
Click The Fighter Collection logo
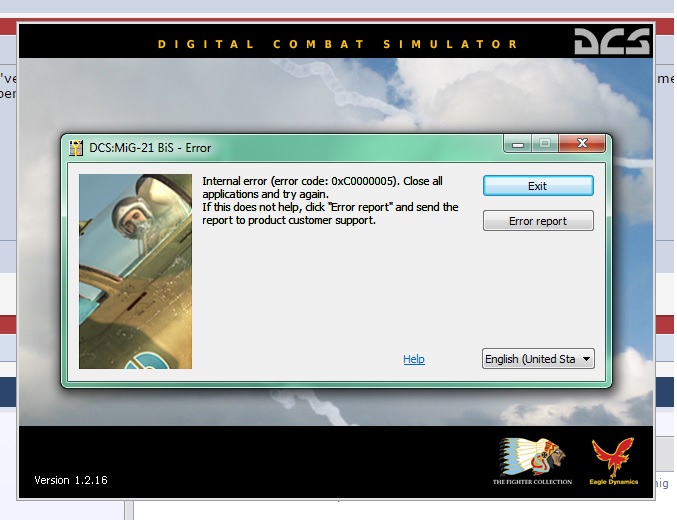[532, 461]
